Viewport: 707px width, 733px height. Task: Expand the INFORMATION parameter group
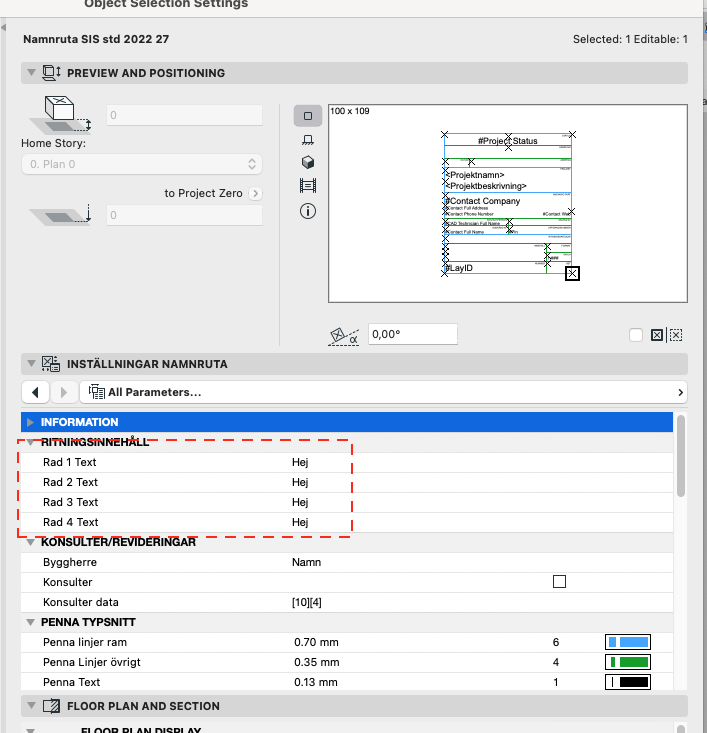(31, 422)
